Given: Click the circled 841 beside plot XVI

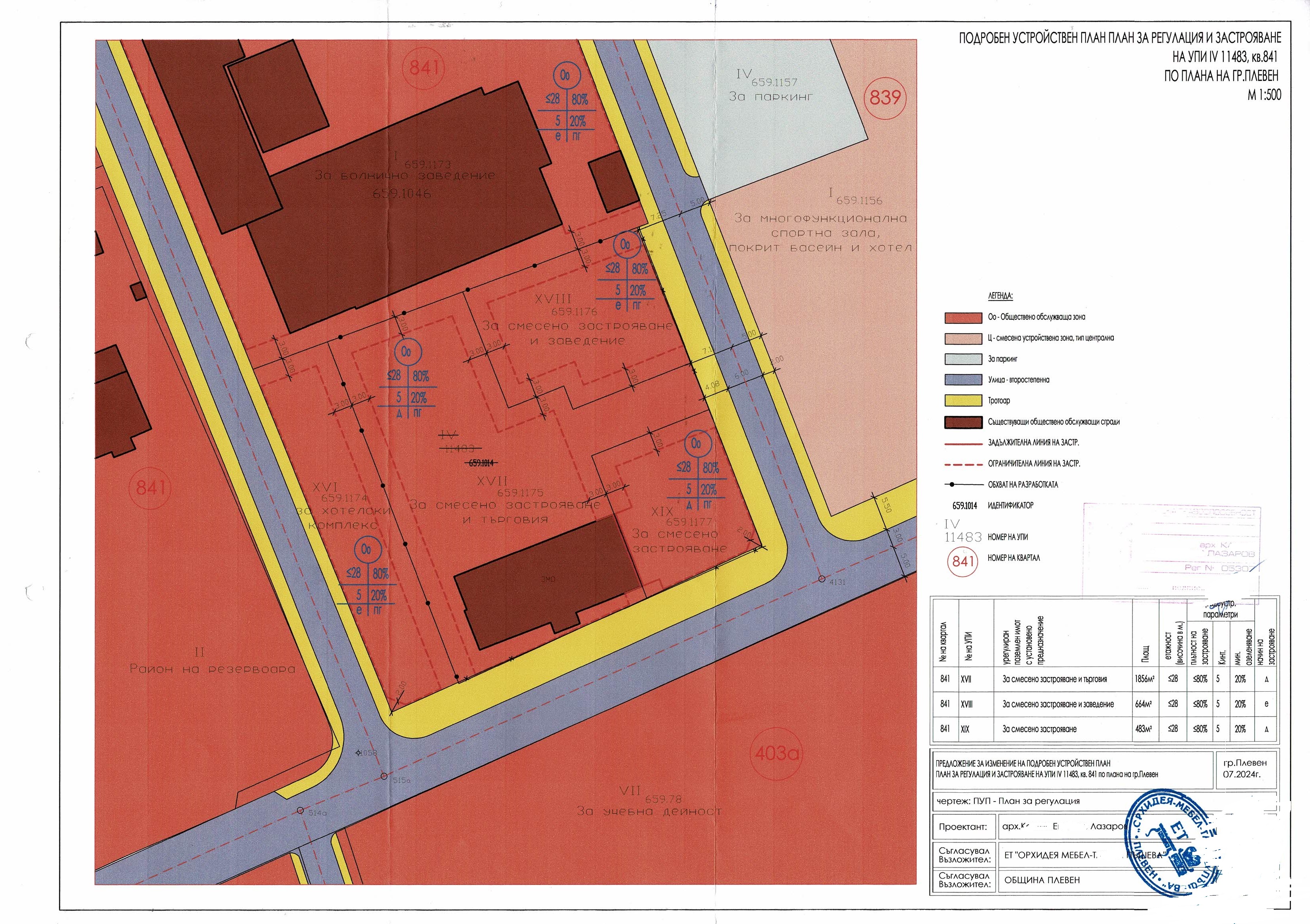Looking at the screenshot, I should click(x=150, y=488).
